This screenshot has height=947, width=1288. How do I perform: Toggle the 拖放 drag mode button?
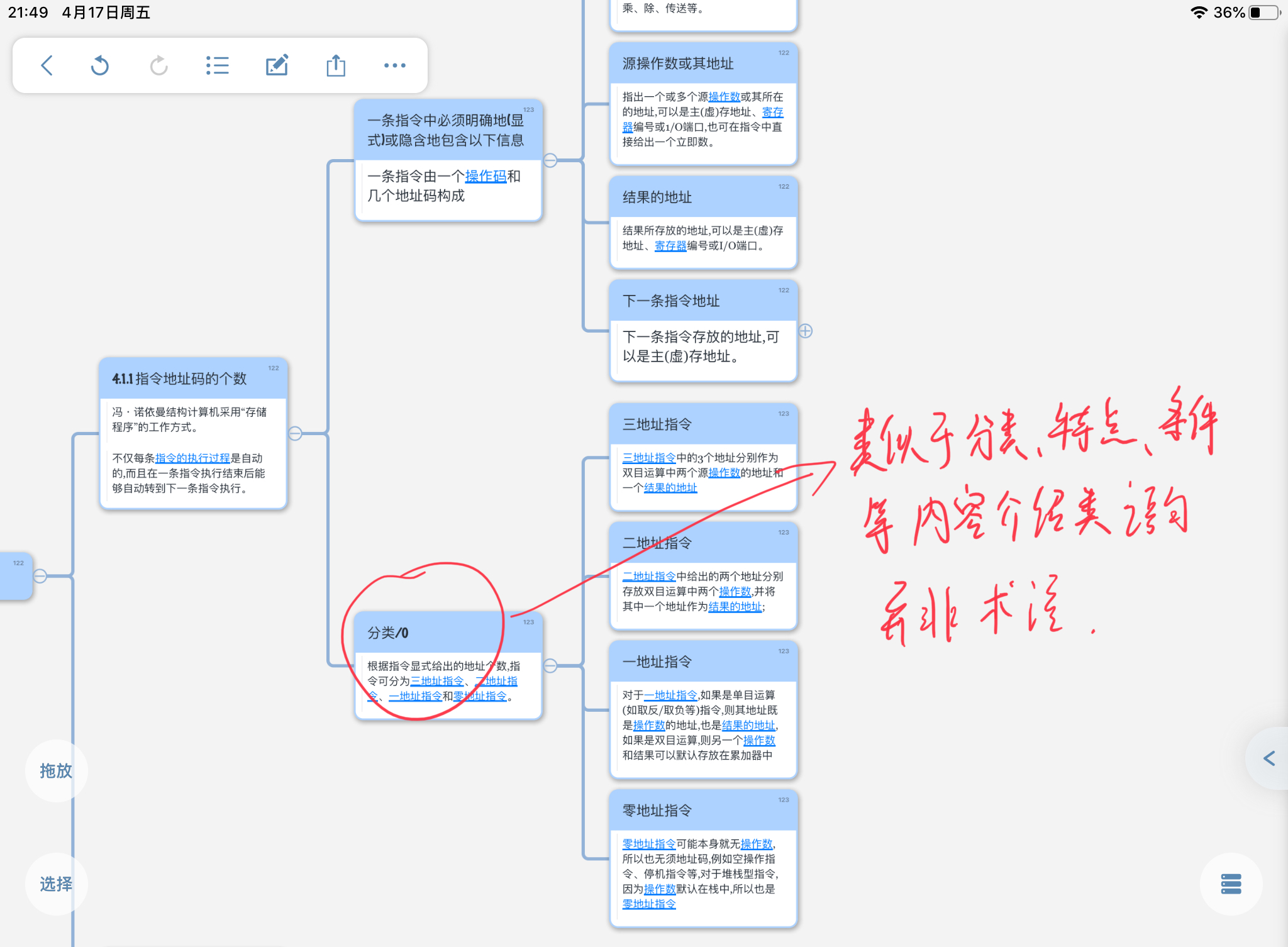pyautogui.click(x=56, y=770)
